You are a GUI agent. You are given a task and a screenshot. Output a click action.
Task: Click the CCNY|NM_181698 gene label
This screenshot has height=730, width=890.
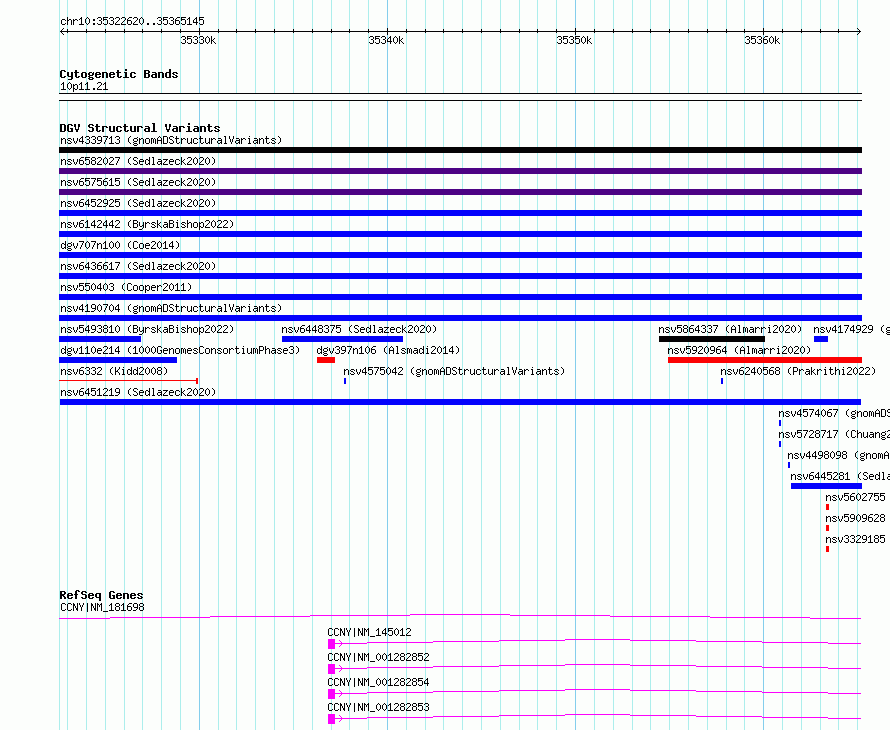pos(102,607)
